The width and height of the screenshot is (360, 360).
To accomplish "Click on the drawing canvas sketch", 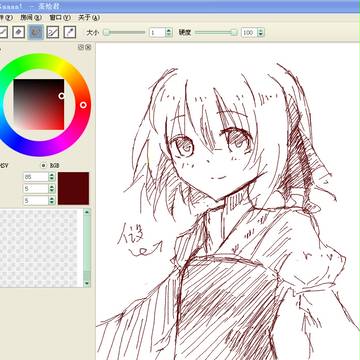I will 228,201.
